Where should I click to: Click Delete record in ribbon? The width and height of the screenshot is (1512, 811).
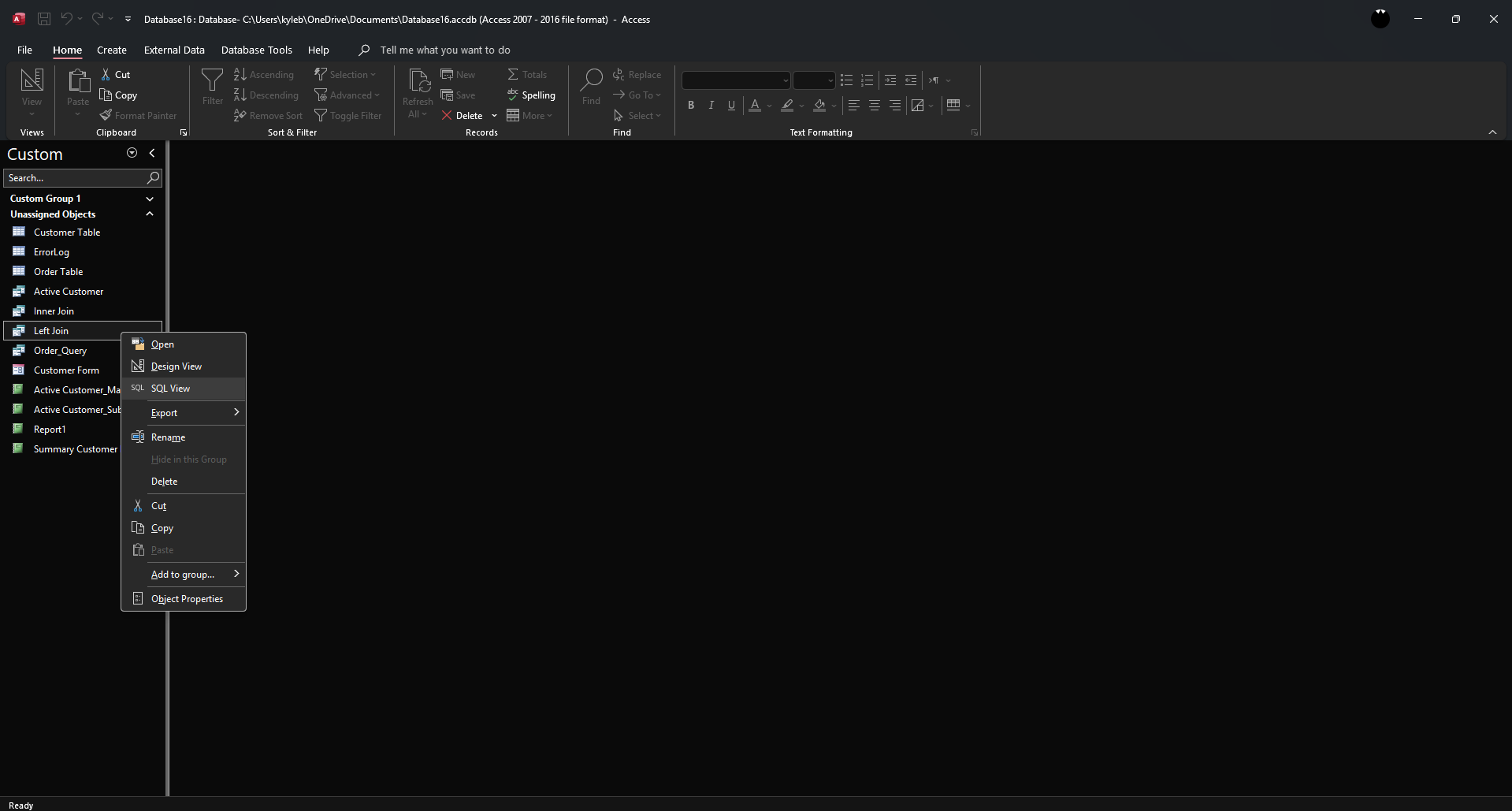[x=463, y=115]
